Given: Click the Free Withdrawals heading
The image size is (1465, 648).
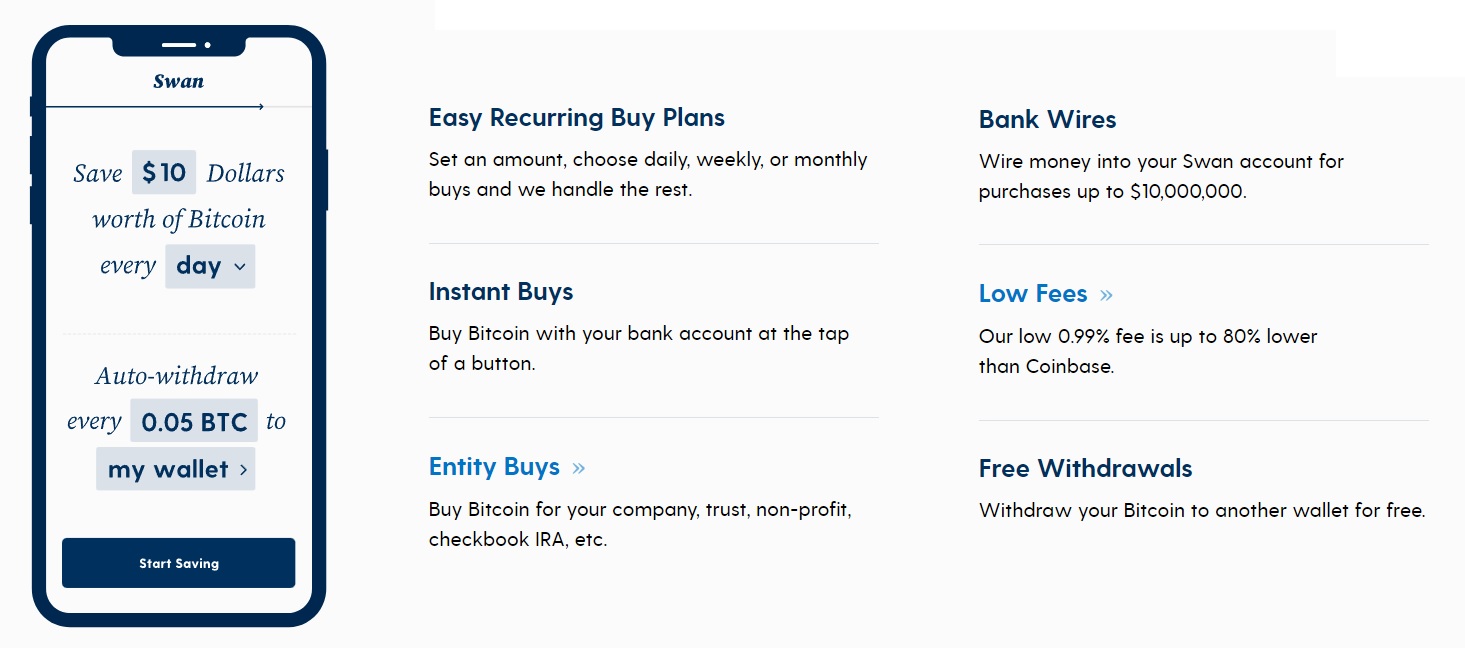Looking at the screenshot, I should [1085, 469].
